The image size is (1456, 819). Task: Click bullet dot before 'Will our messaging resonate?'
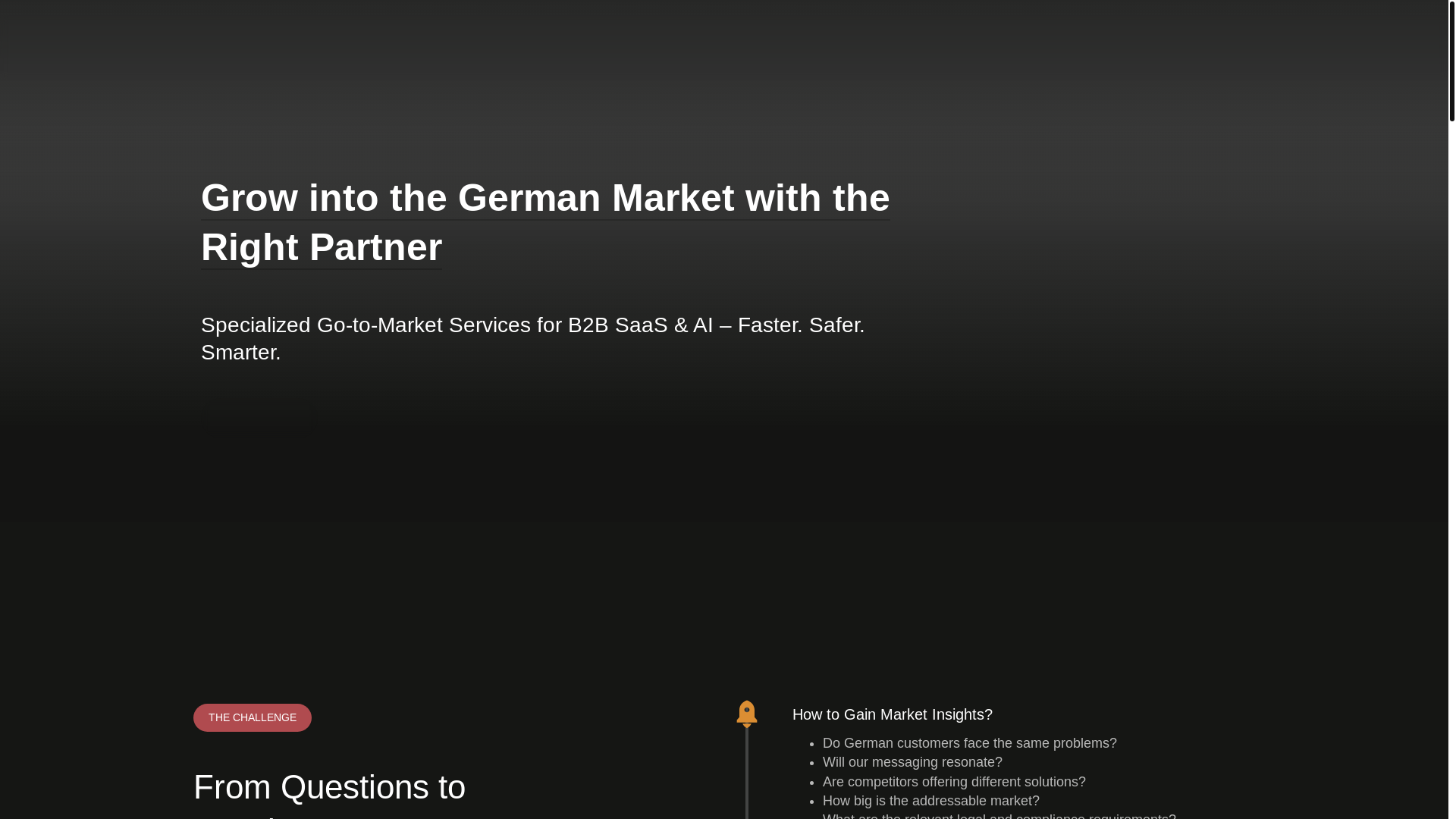tap(812, 763)
